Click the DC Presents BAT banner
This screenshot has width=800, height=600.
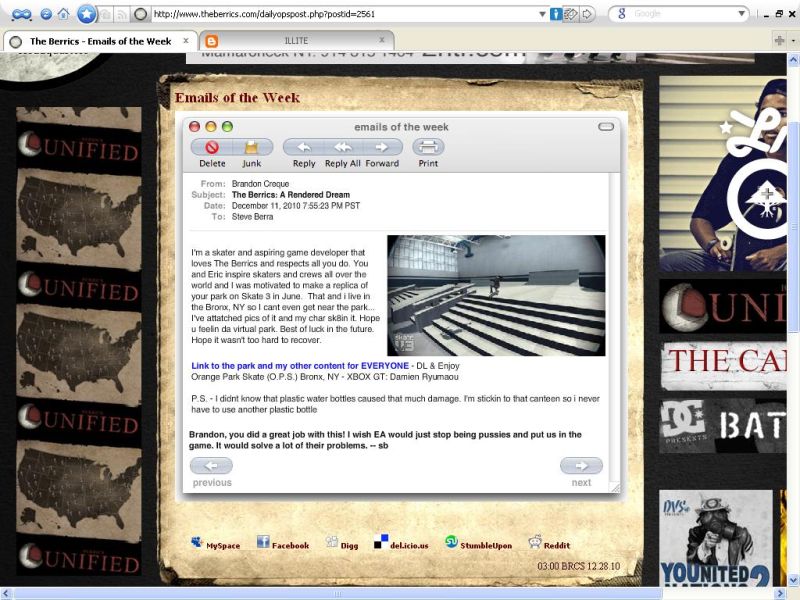click(x=722, y=426)
